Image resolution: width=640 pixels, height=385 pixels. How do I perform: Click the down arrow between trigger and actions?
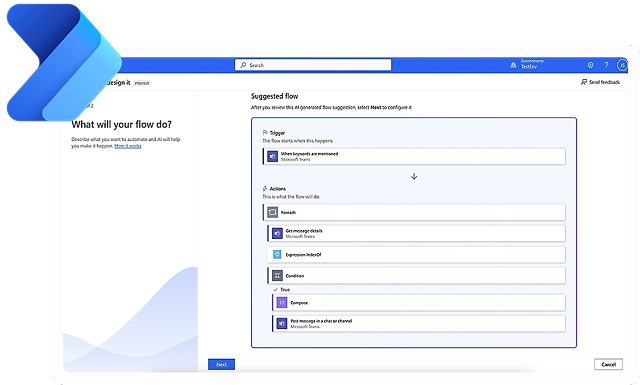[x=414, y=176]
